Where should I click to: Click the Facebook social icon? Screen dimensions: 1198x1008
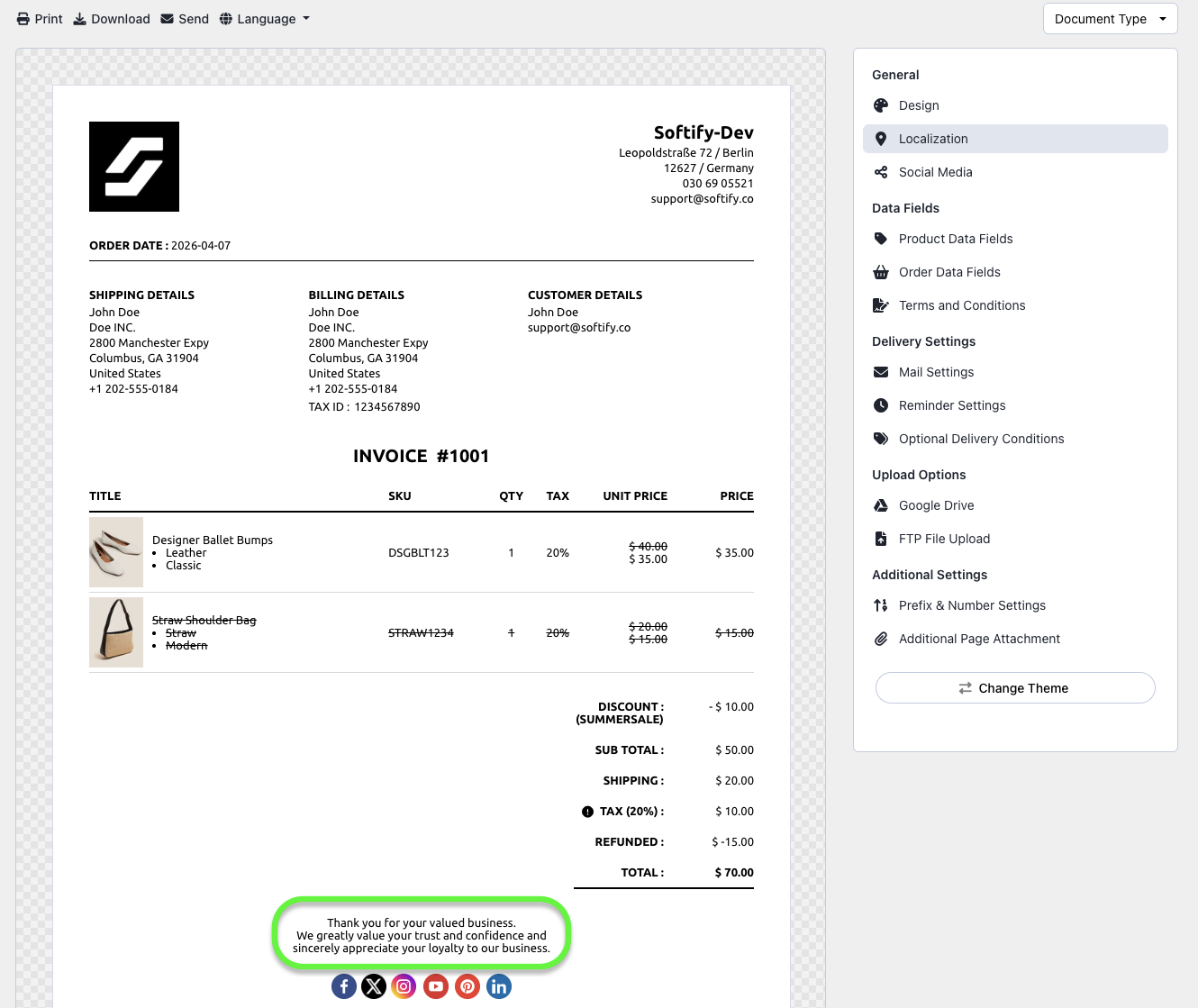(x=344, y=986)
